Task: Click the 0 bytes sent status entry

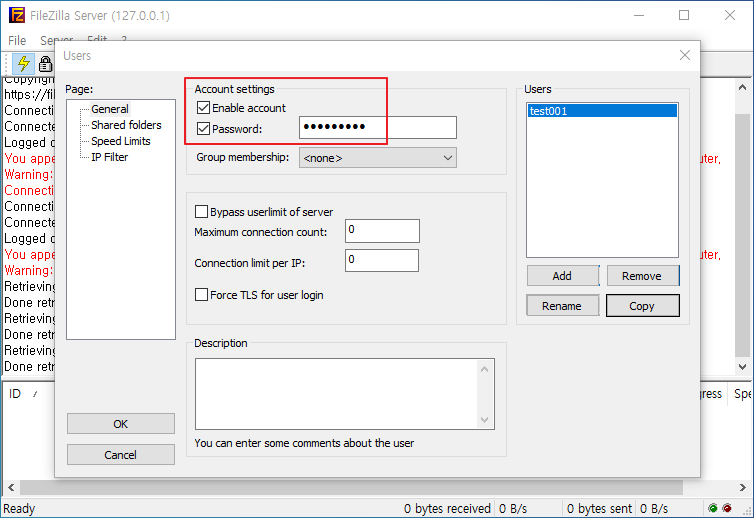Action: 599,508
